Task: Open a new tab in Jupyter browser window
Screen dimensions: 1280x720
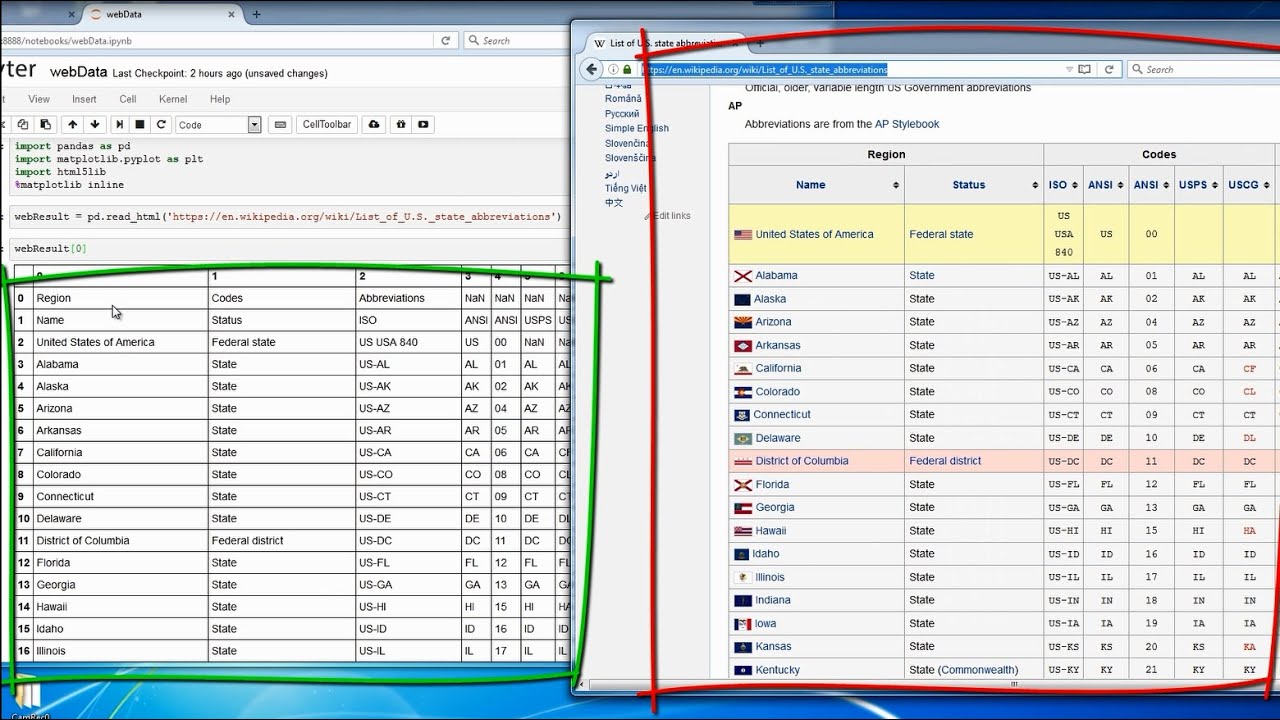Action: click(x=256, y=14)
